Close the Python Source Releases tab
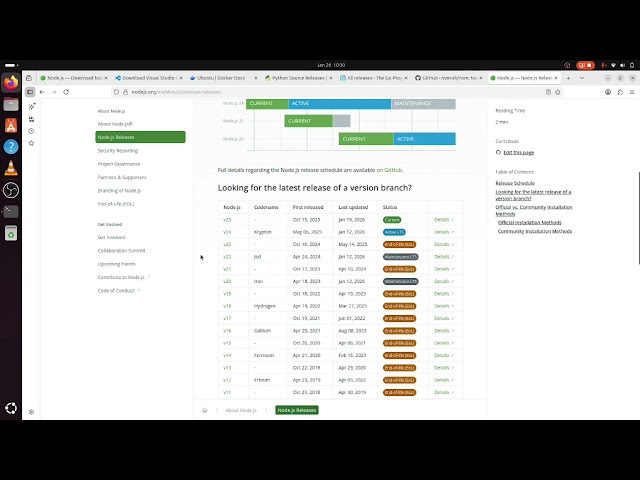This screenshot has height=480, width=640. 331,78
